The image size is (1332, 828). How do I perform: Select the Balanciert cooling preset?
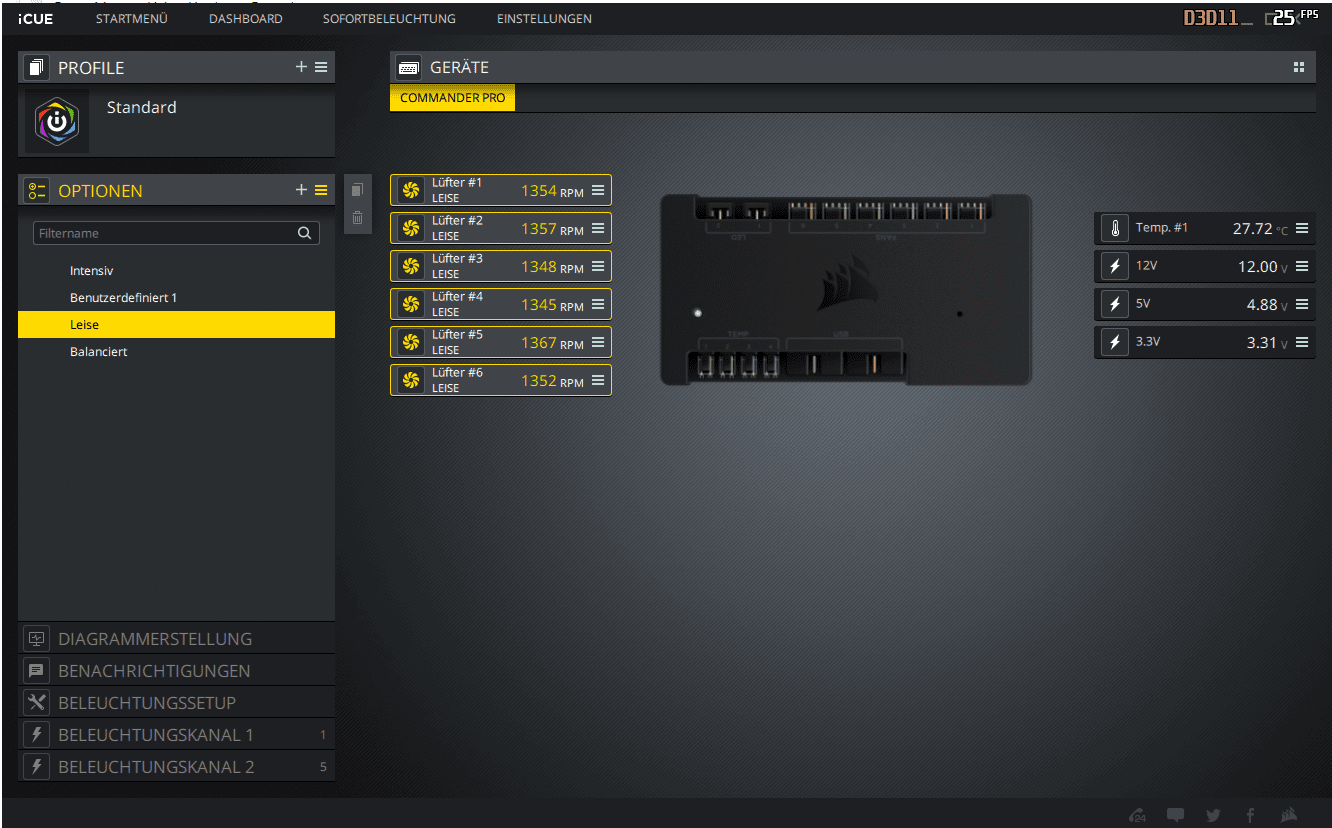(176, 352)
